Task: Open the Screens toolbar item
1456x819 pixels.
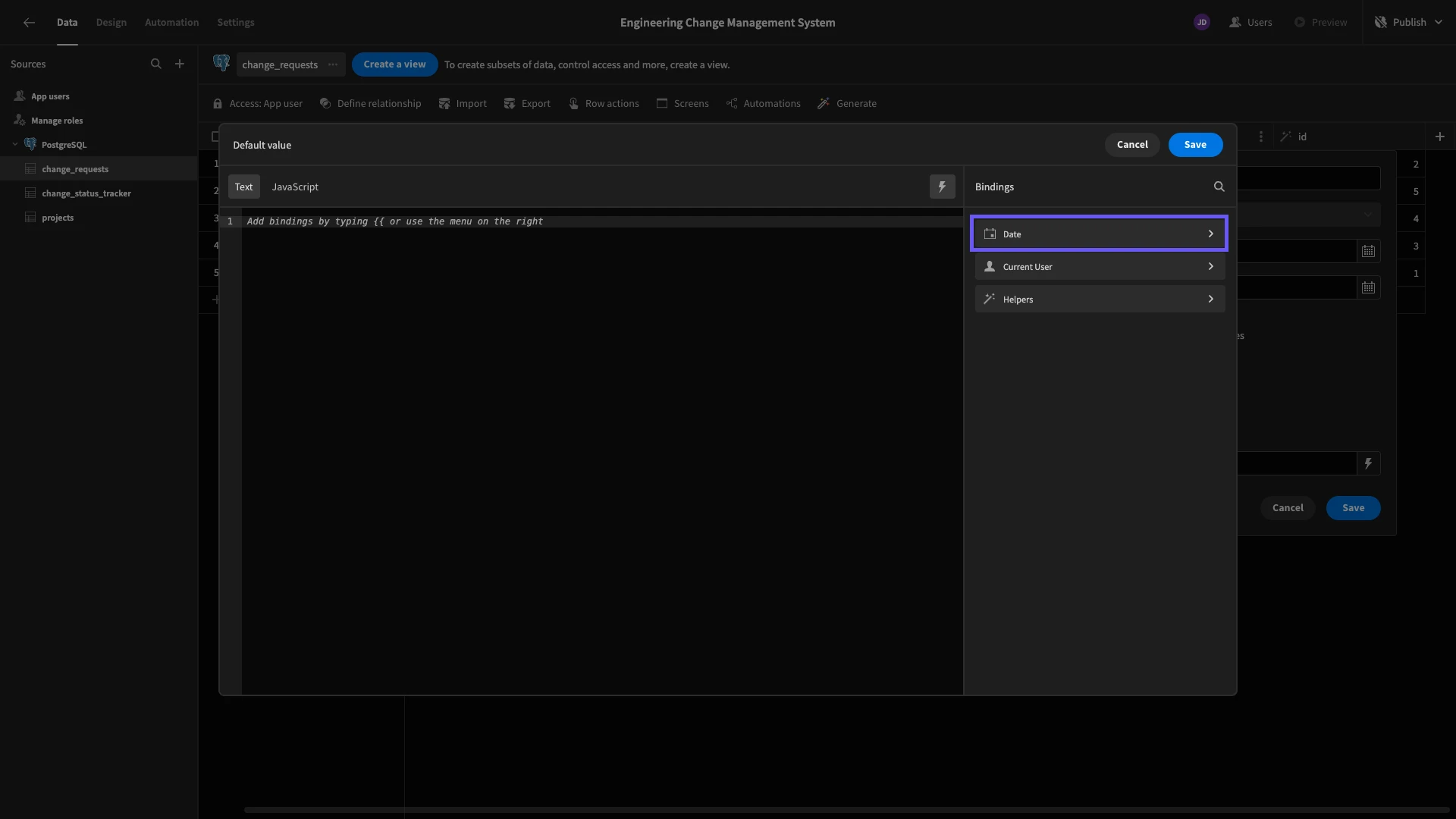Action: [x=682, y=104]
